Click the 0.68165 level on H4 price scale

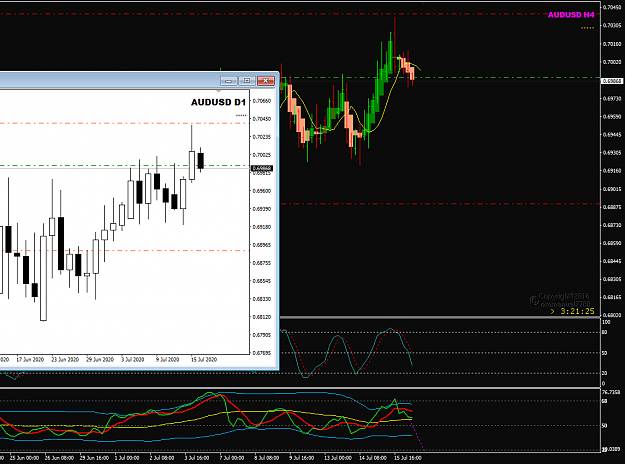coord(612,297)
